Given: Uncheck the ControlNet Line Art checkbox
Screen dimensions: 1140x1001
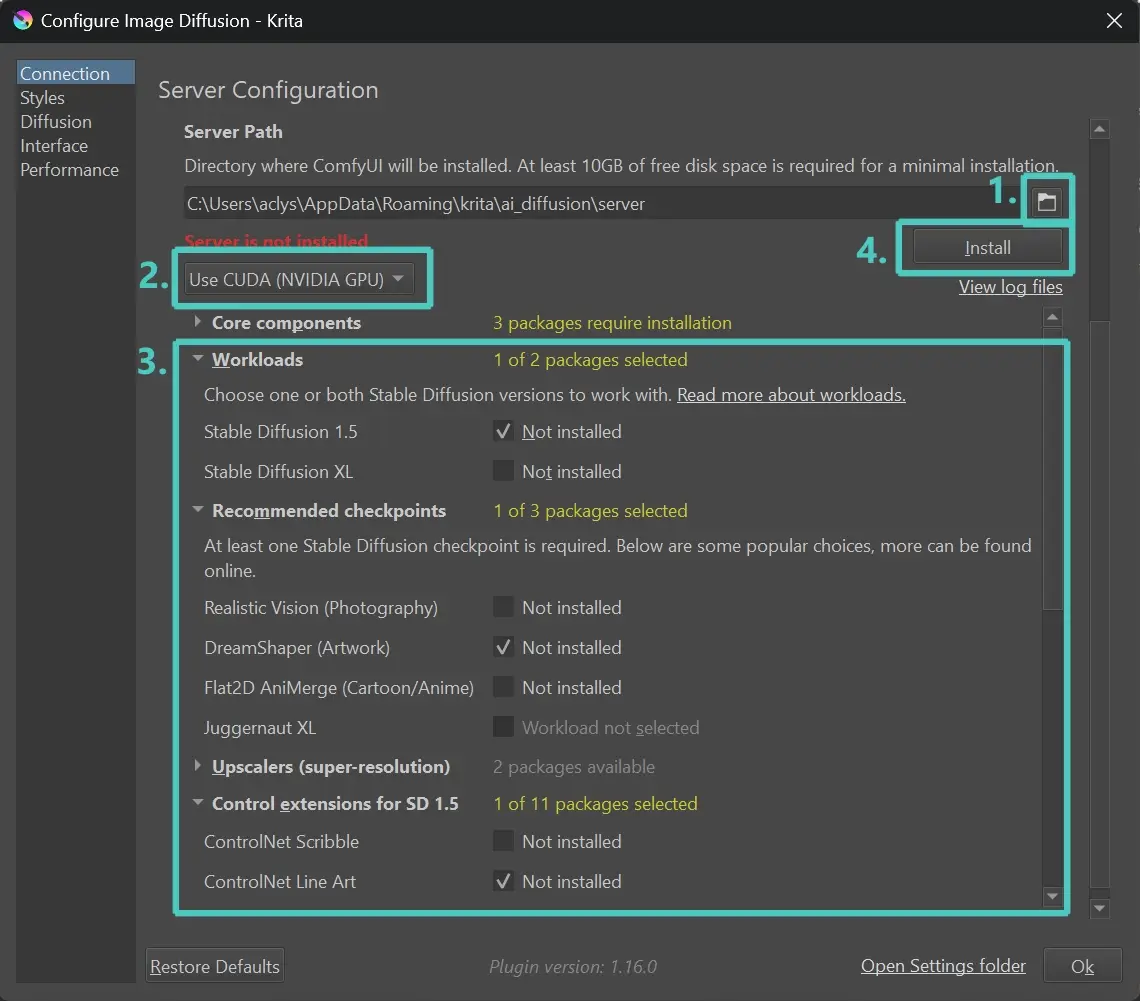Looking at the screenshot, I should click(503, 881).
